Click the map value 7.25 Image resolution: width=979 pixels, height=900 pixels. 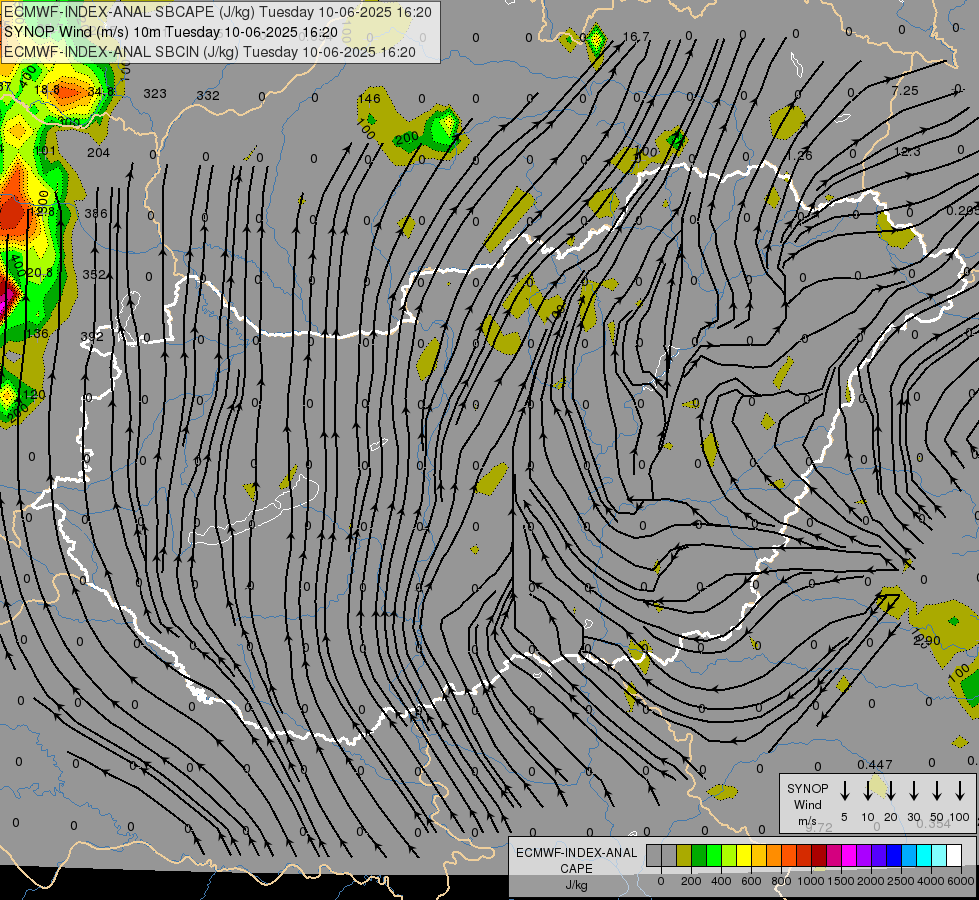905,91
